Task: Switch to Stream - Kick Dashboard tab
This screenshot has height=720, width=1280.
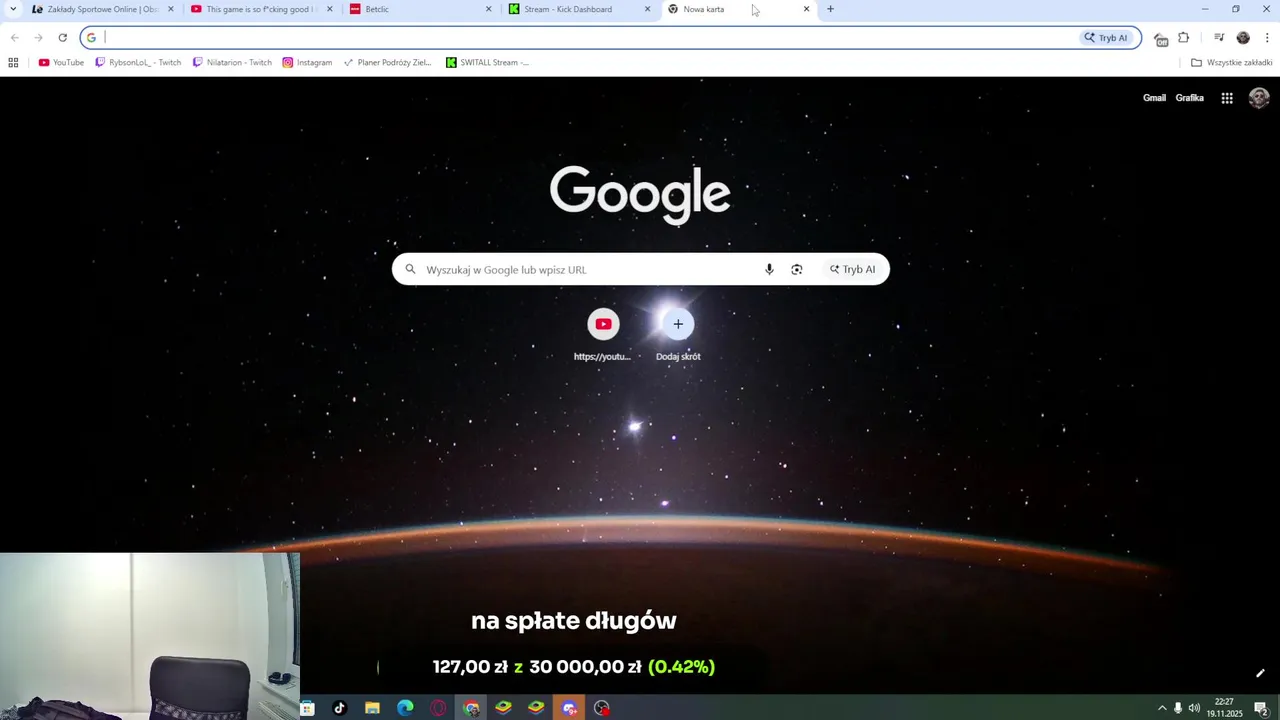Action: pyautogui.click(x=577, y=9)
